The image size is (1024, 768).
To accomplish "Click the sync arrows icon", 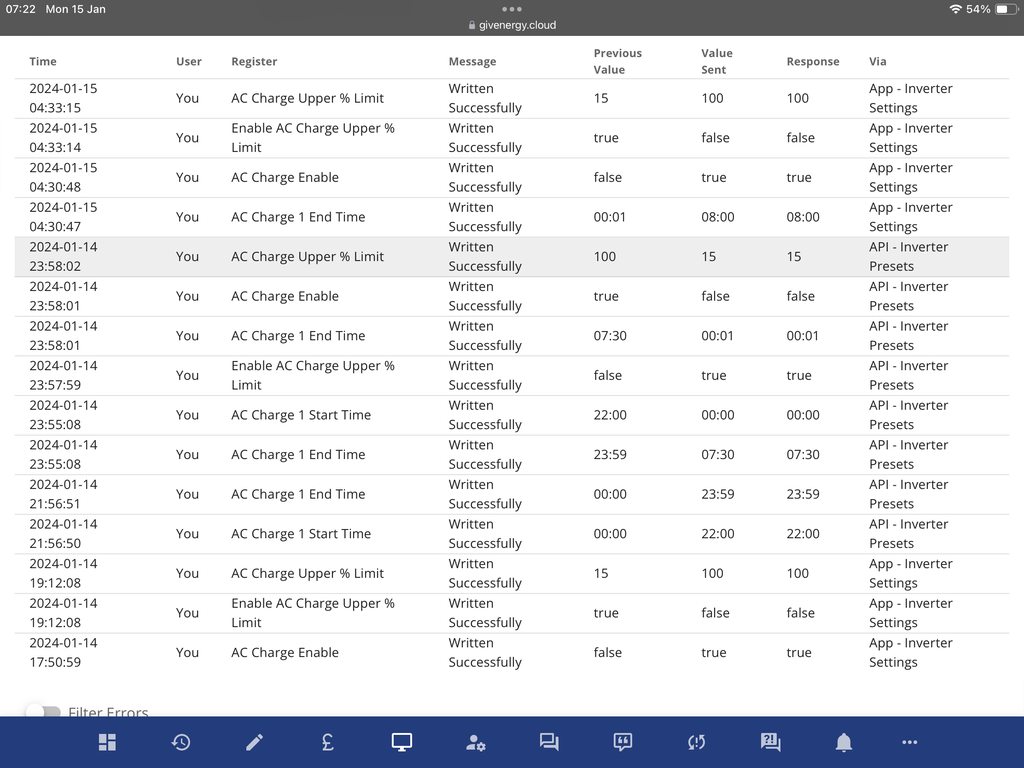I will [696, 742].
